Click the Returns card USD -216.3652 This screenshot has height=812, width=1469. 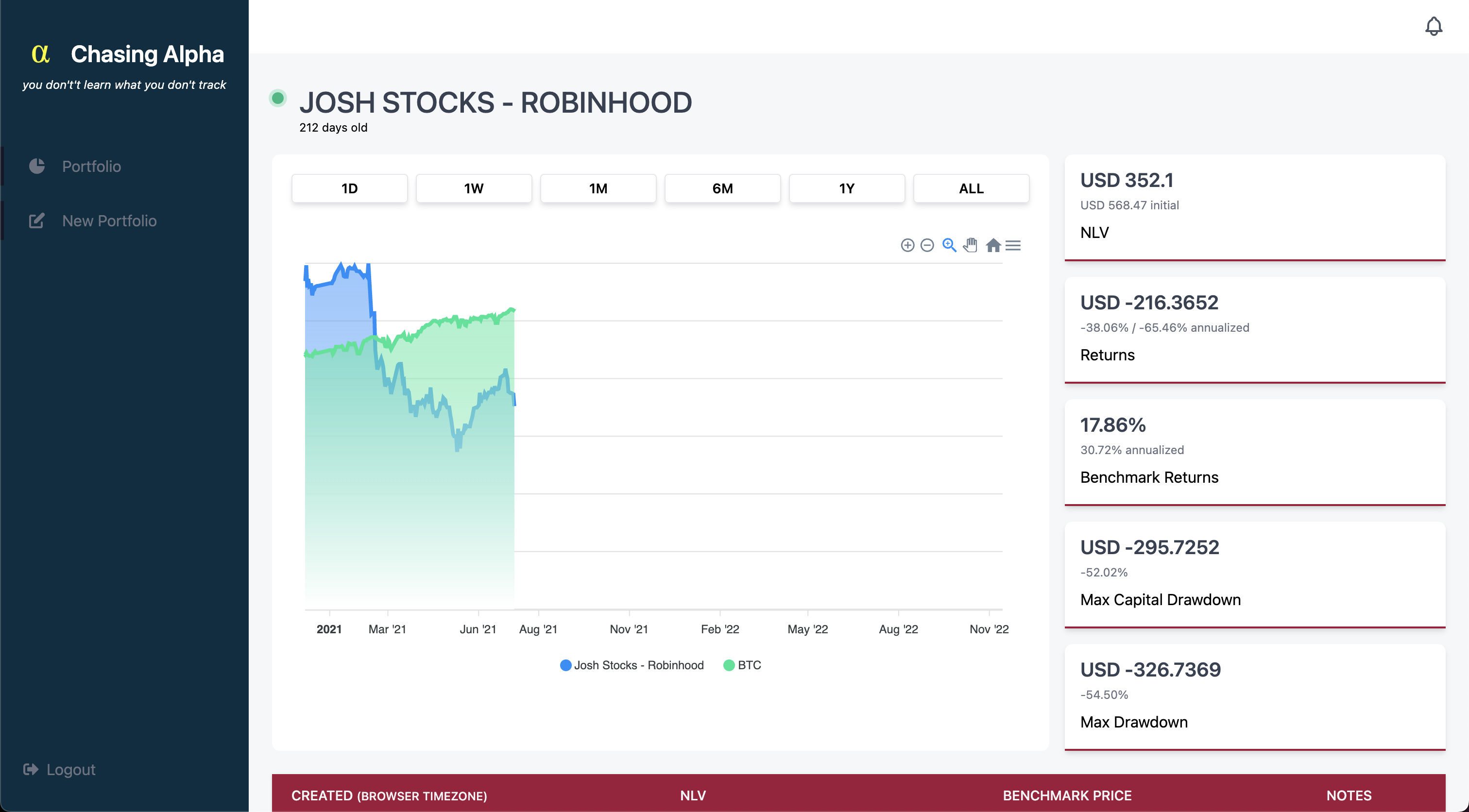pos(1255,330)
